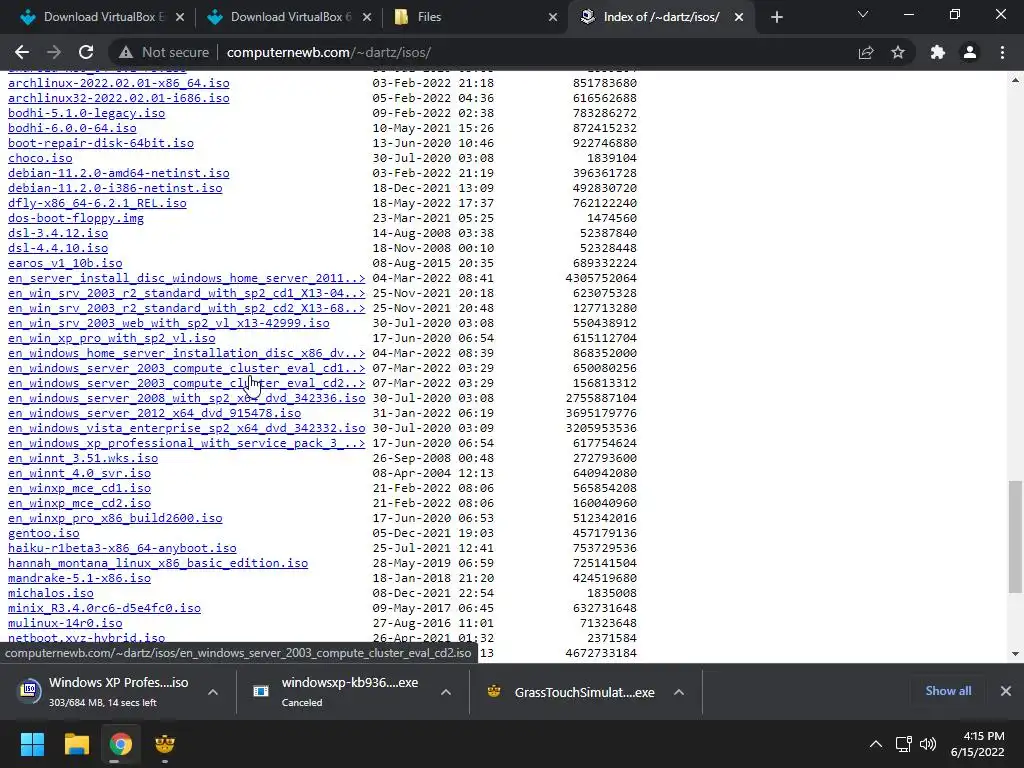Open GrassTouchSimulat....exe download item
Viewport: 1024px width, 768px height.
571,692
